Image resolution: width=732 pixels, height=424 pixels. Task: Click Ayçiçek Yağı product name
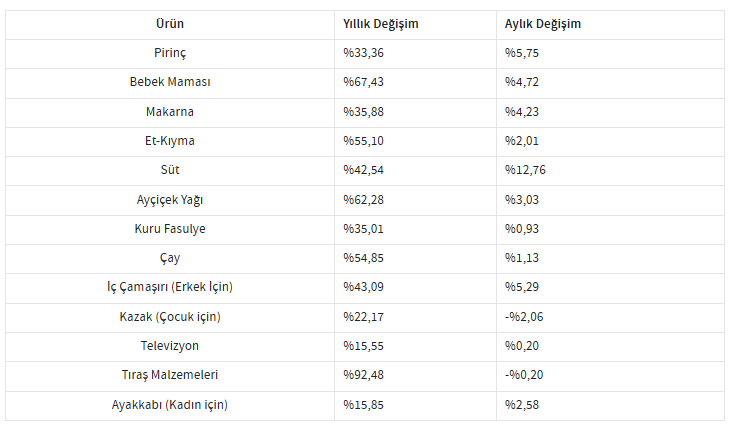tap(170, 200)
